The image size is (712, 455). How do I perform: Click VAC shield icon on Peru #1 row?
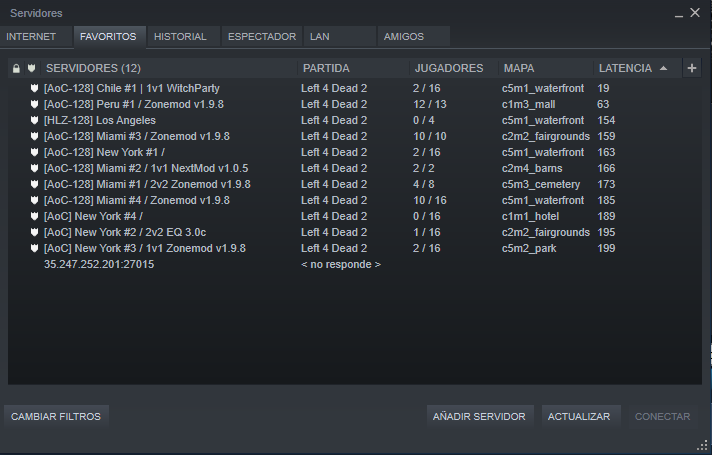[34, 104]
